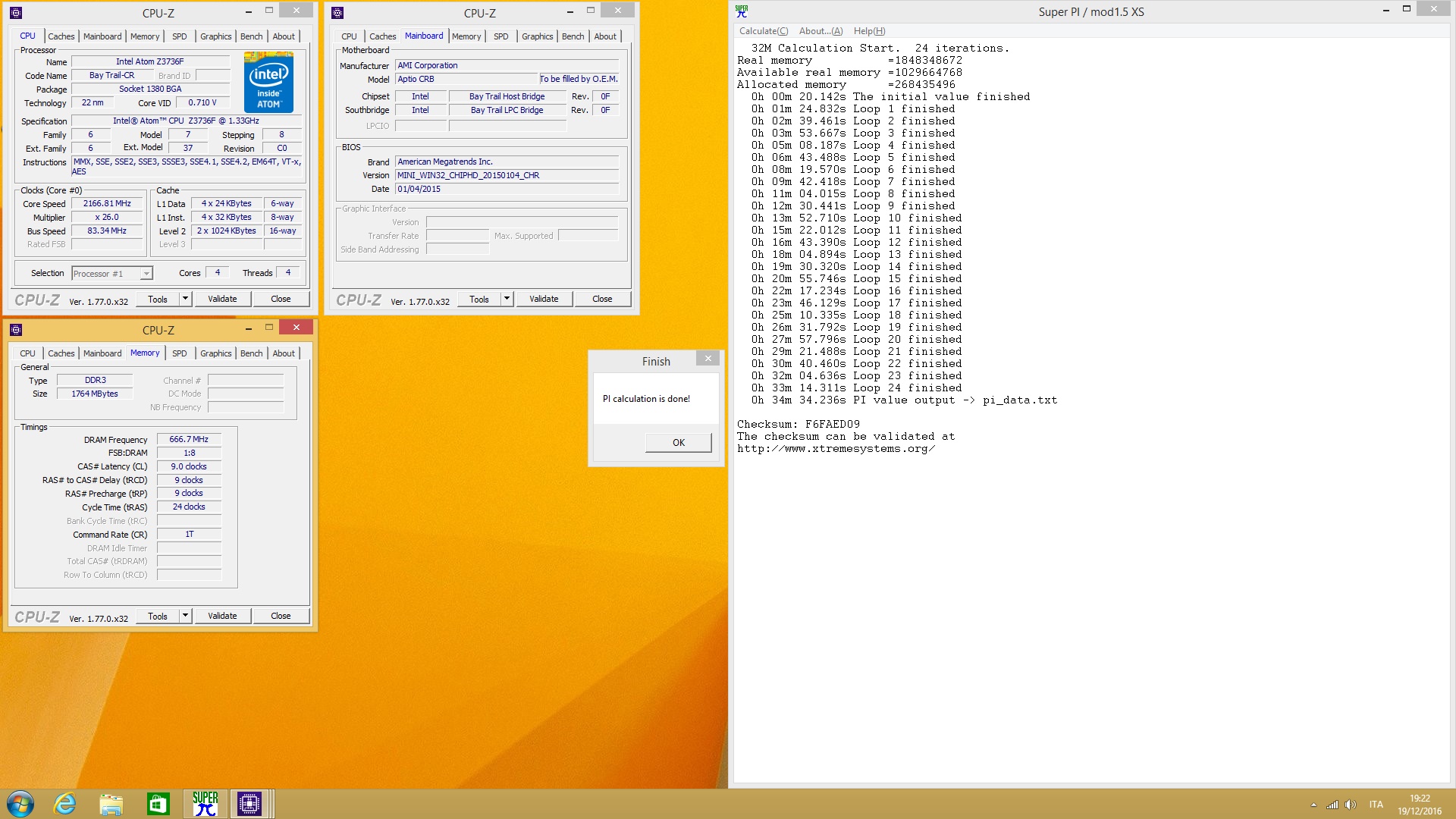Click the Checksum F6FAED09 line
Image resolution: width=1456 pixels, height=819 pixels.
(x=799, y=424)
